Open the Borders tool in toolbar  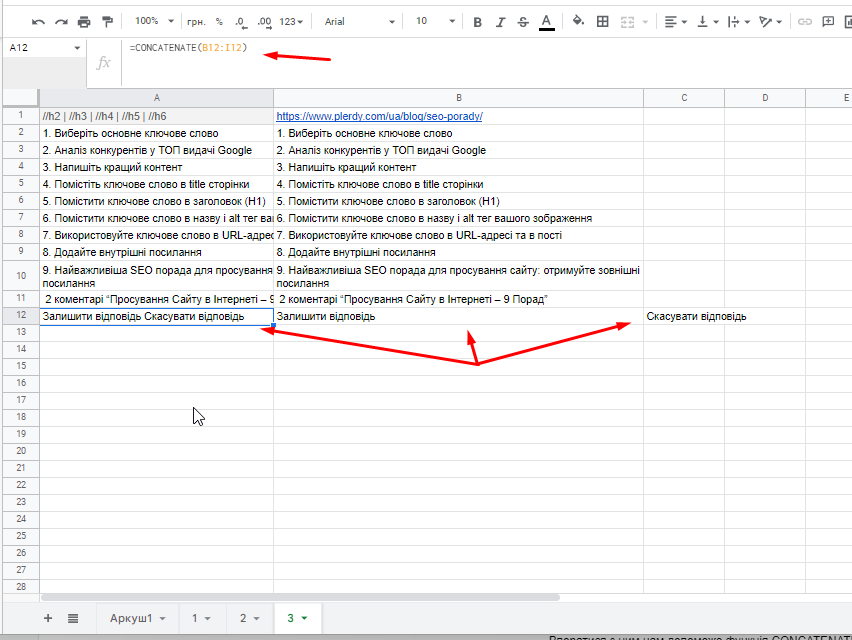coord(603,21)
